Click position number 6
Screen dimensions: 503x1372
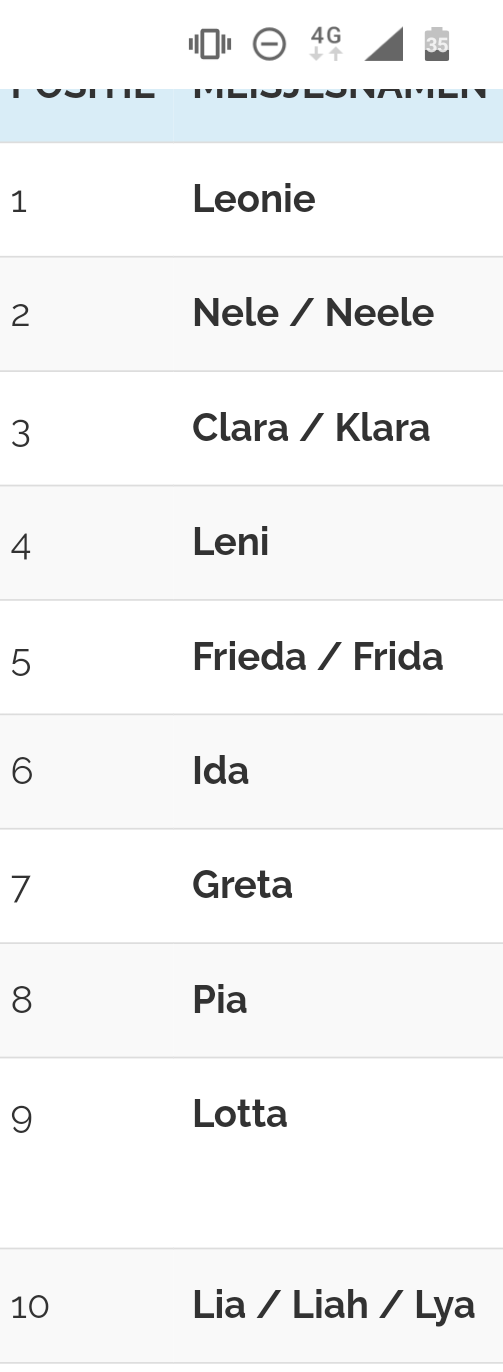tap(21, 771)
